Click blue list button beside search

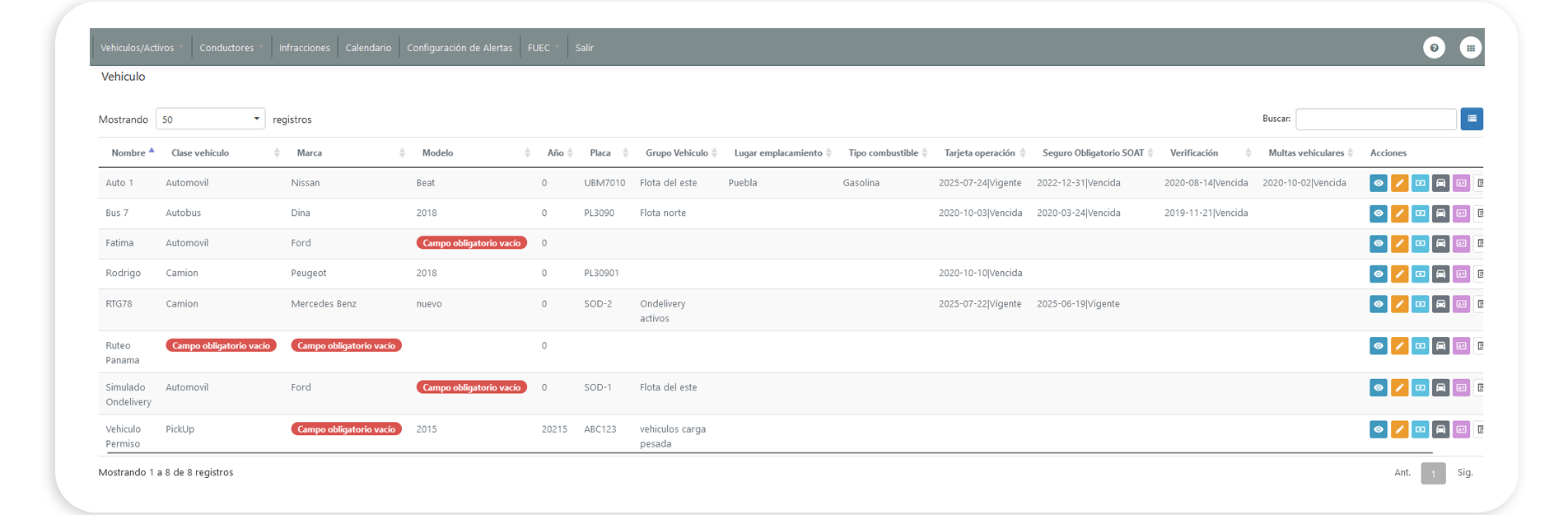[x=1472, y=119]
